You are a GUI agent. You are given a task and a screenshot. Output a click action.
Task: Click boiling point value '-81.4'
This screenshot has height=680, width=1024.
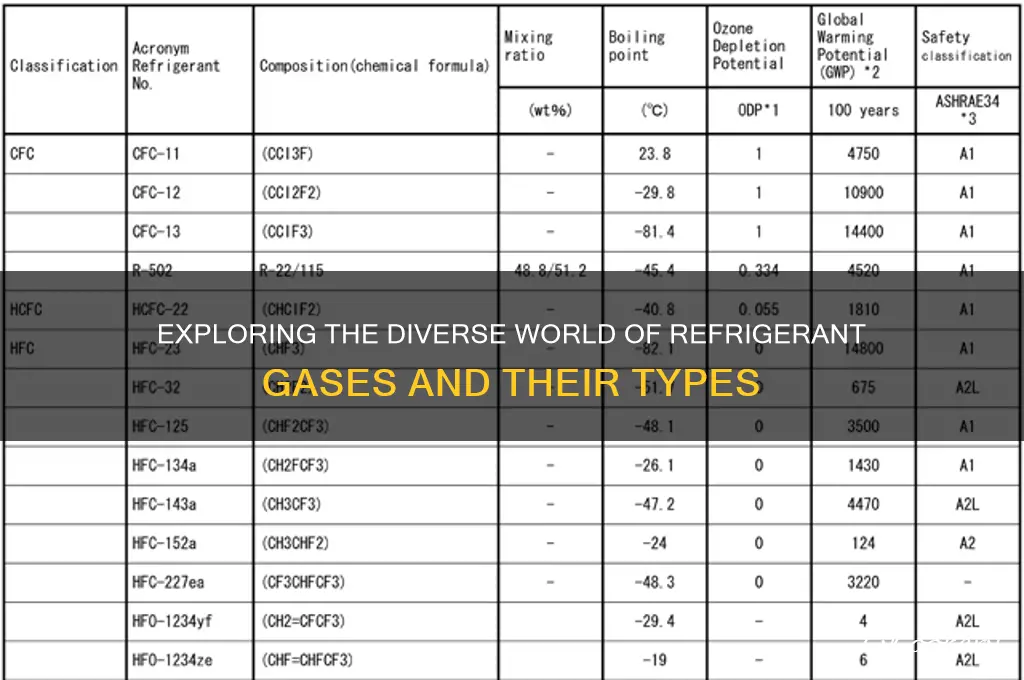coord(654,232)
